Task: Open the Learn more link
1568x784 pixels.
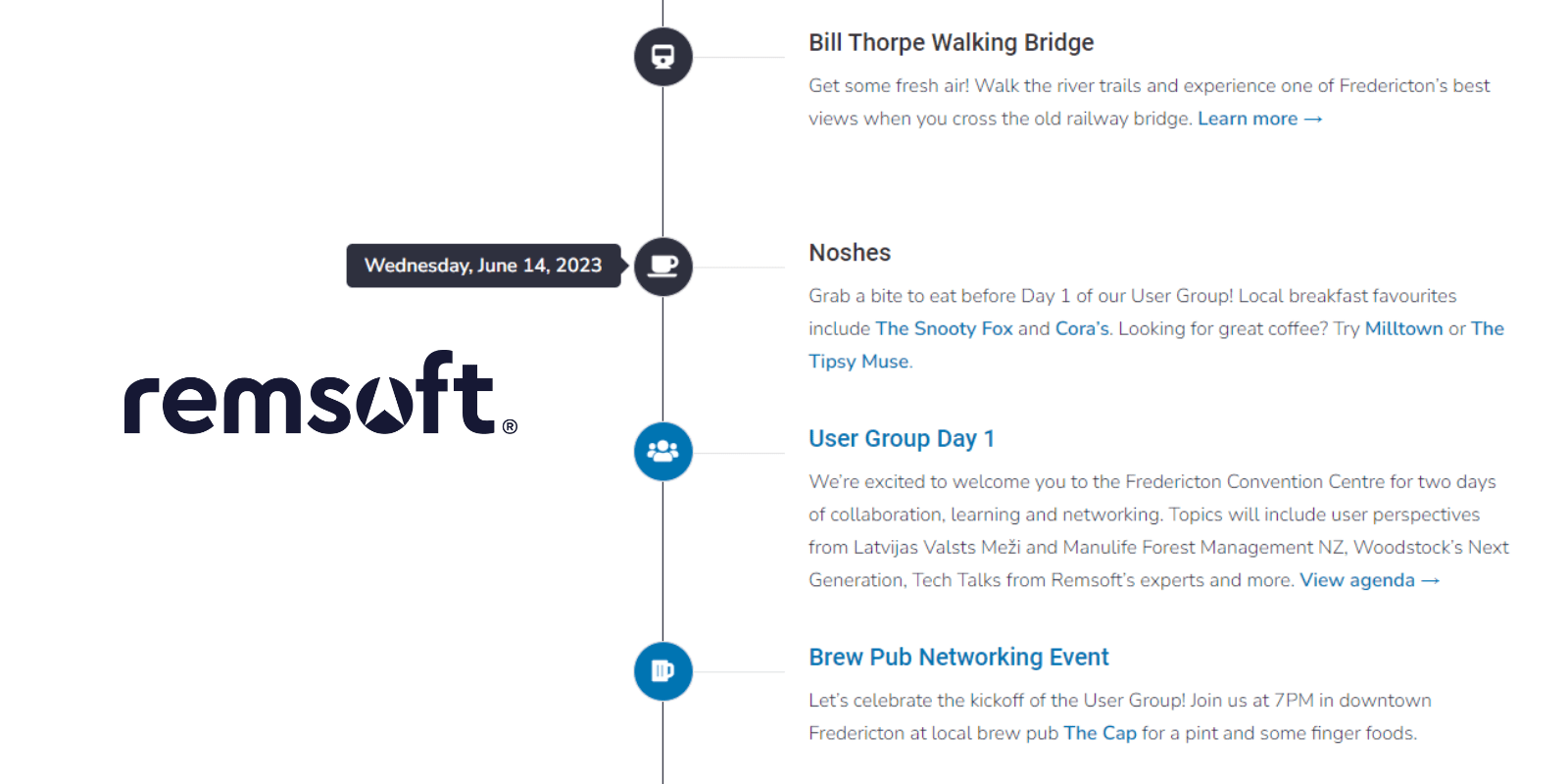Action: [1259, 119]
